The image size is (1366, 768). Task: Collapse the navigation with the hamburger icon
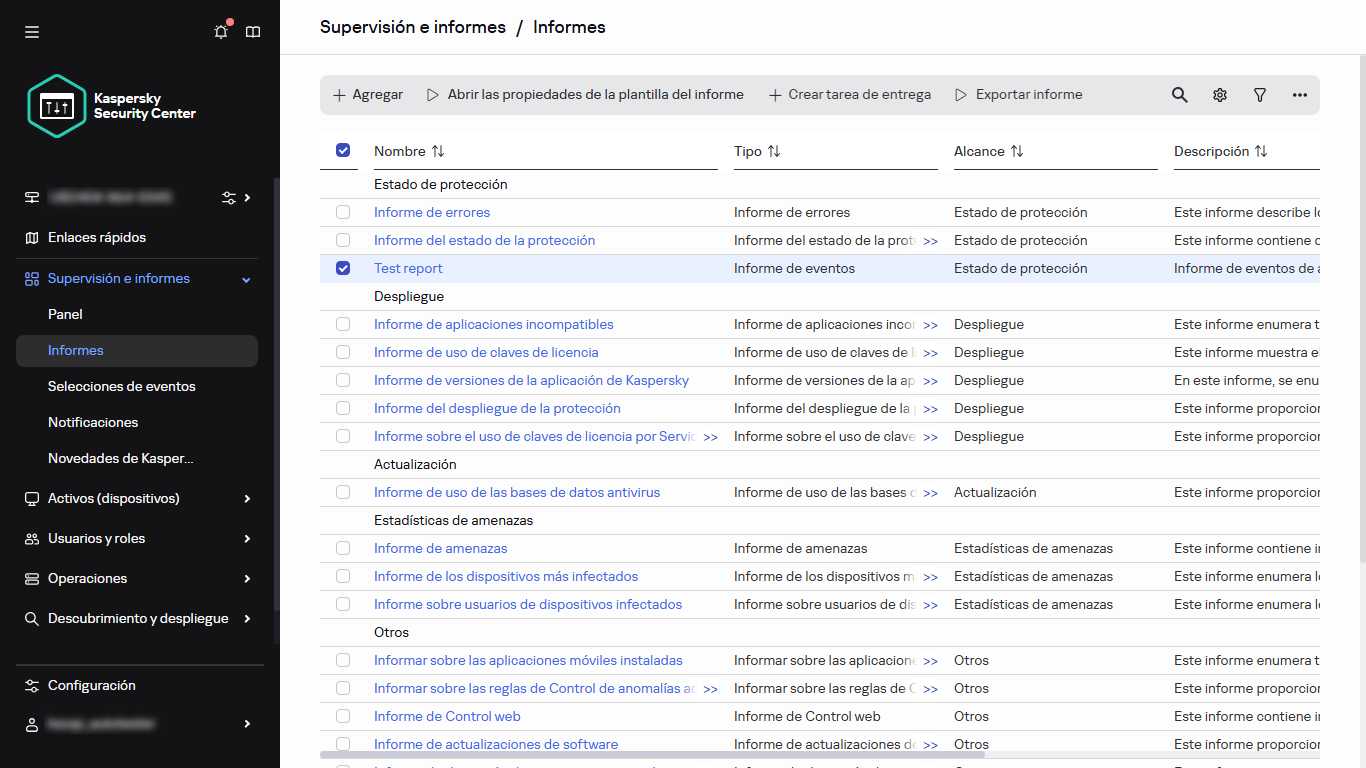[x=31, y=31]
